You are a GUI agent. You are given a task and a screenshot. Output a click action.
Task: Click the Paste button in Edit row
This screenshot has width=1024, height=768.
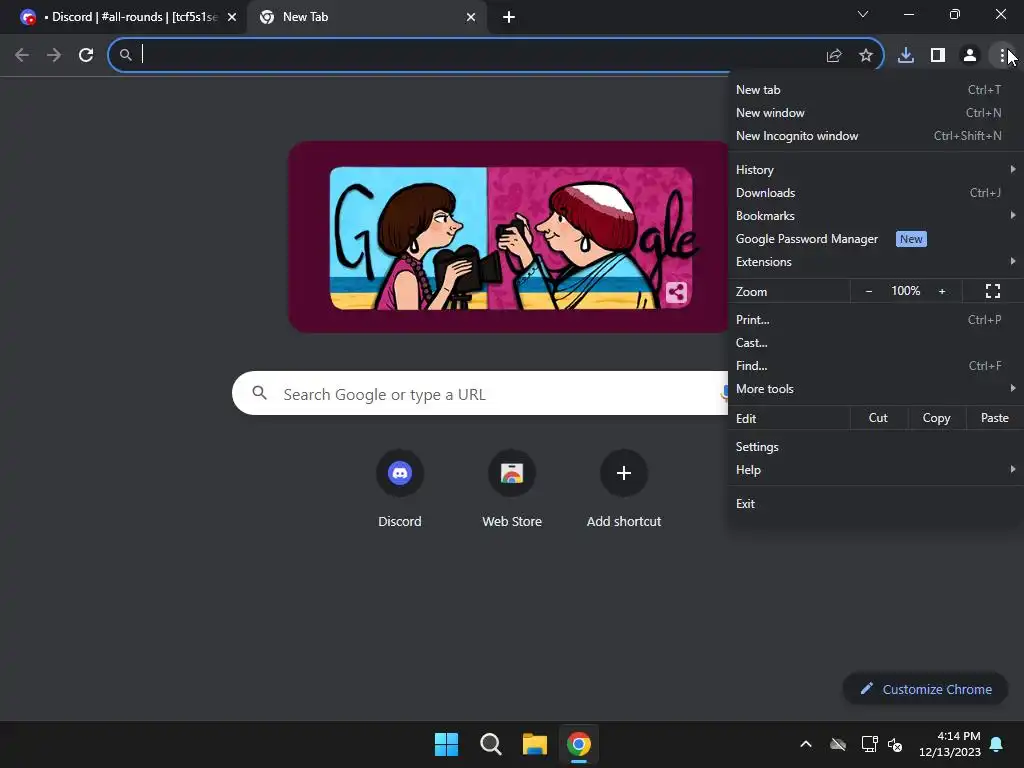(x=995, y=418)
